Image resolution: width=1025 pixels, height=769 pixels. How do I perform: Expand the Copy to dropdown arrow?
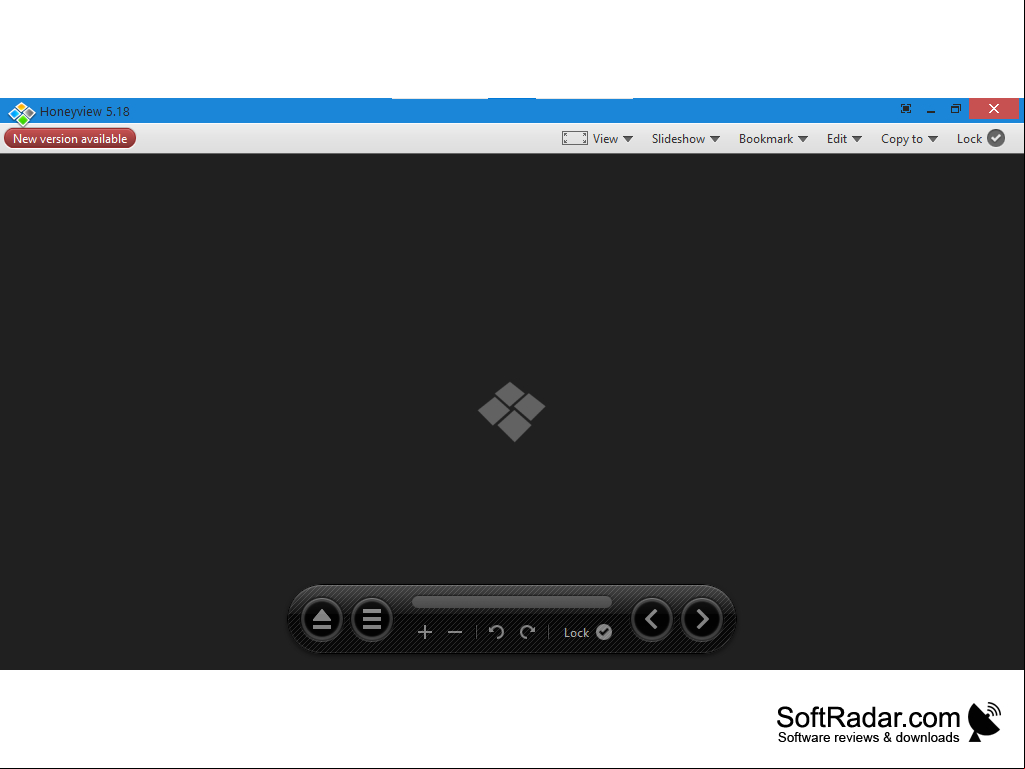[x=933, y=139]
